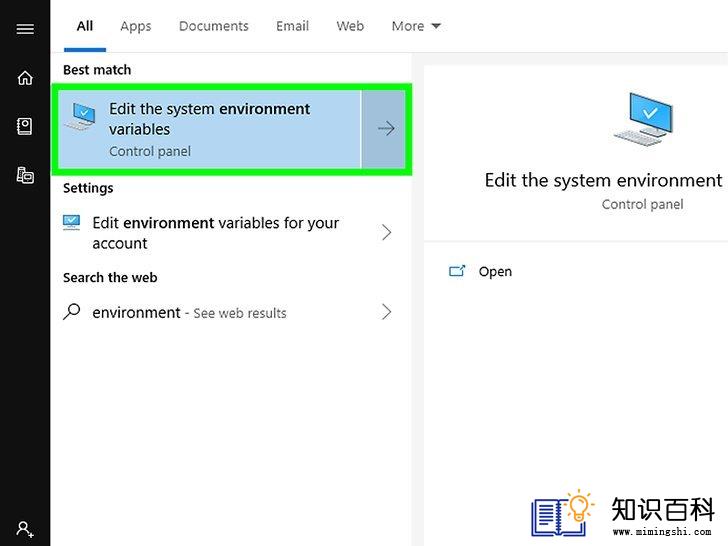728x546 pixels.
Task: Click large computer icon in preview pane
Action: [643, 119]
